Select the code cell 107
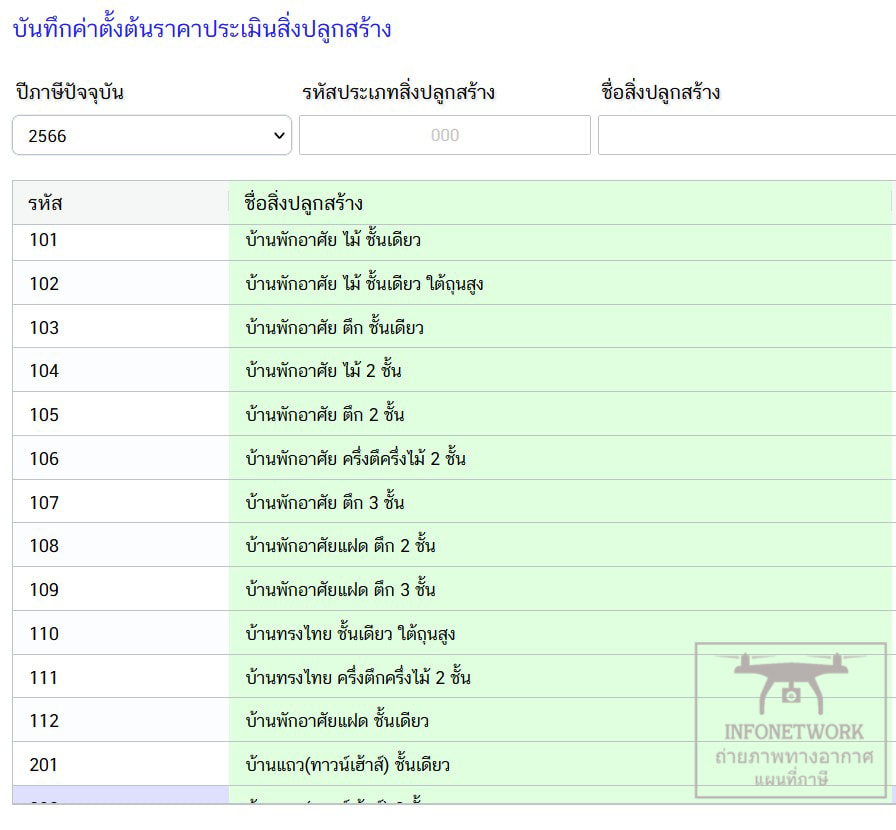This screenshot has width=896, height=830. coord(121,502)
